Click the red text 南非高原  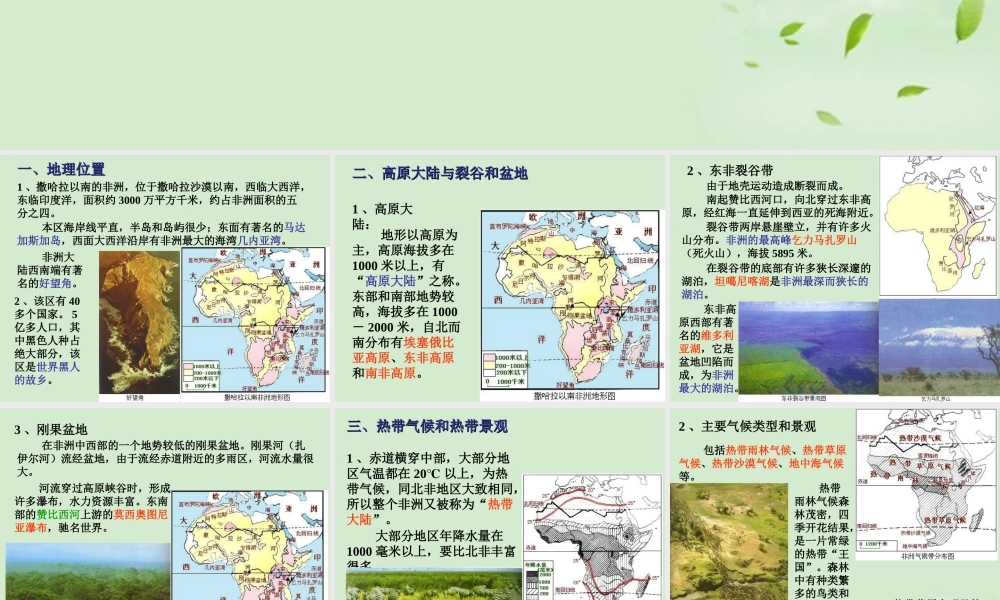(390, 374)
